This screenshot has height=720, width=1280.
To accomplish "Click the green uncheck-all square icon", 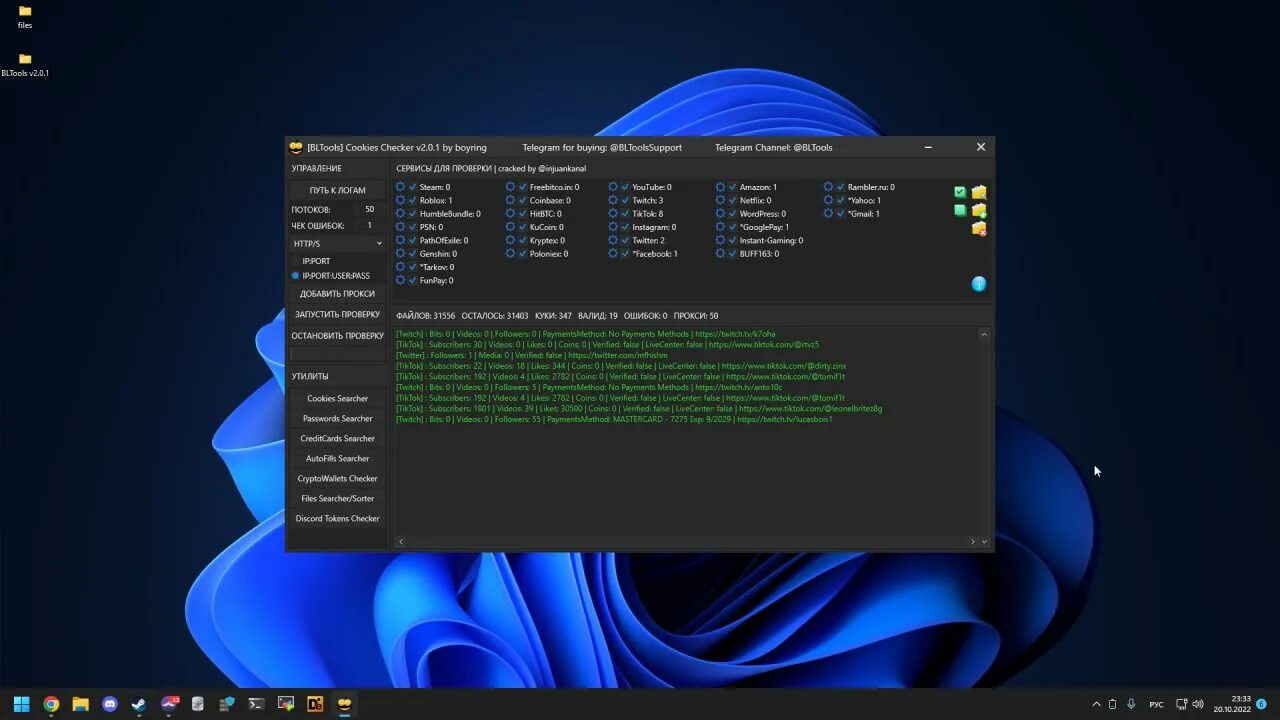I will 960,210.
